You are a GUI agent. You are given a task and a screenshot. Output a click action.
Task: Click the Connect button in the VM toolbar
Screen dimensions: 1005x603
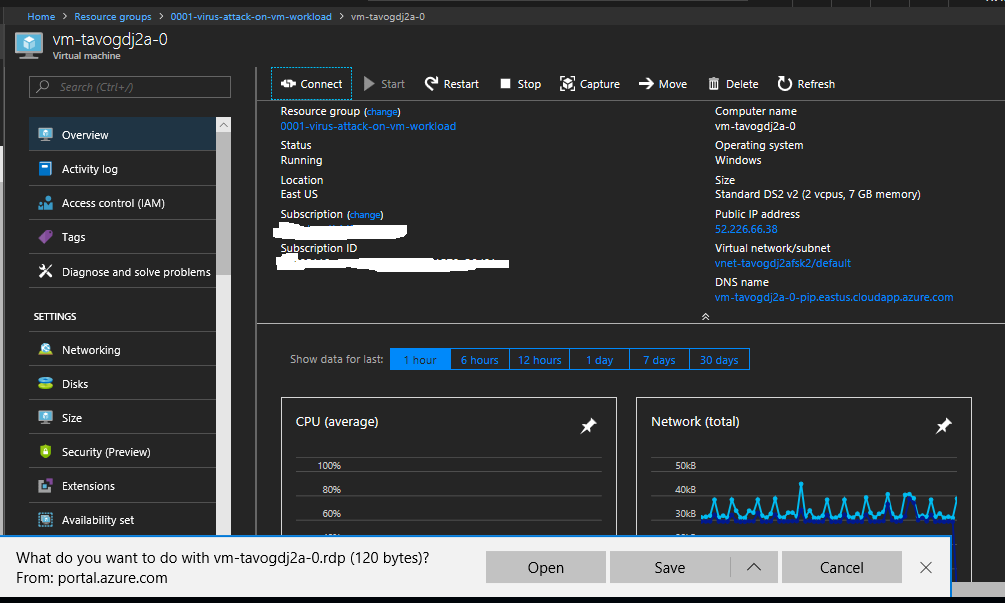tap(311, 84)
